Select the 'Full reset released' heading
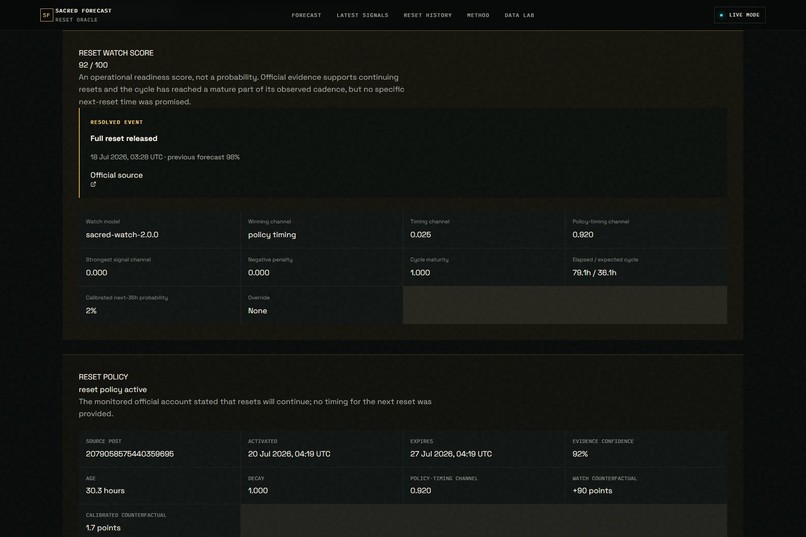806x537 pixels. [x=124, y=138]
